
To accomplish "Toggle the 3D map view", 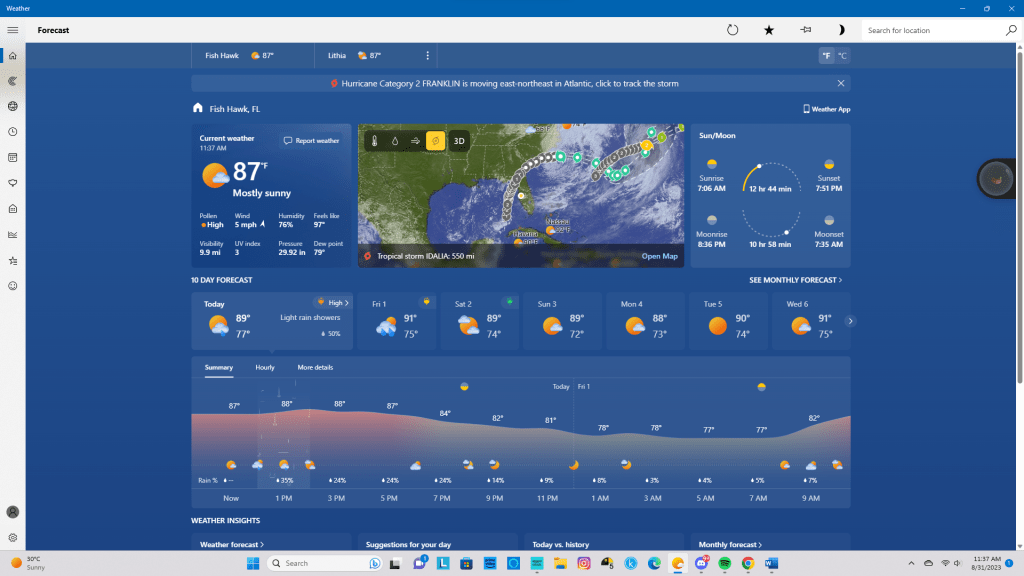I will 459,141.
